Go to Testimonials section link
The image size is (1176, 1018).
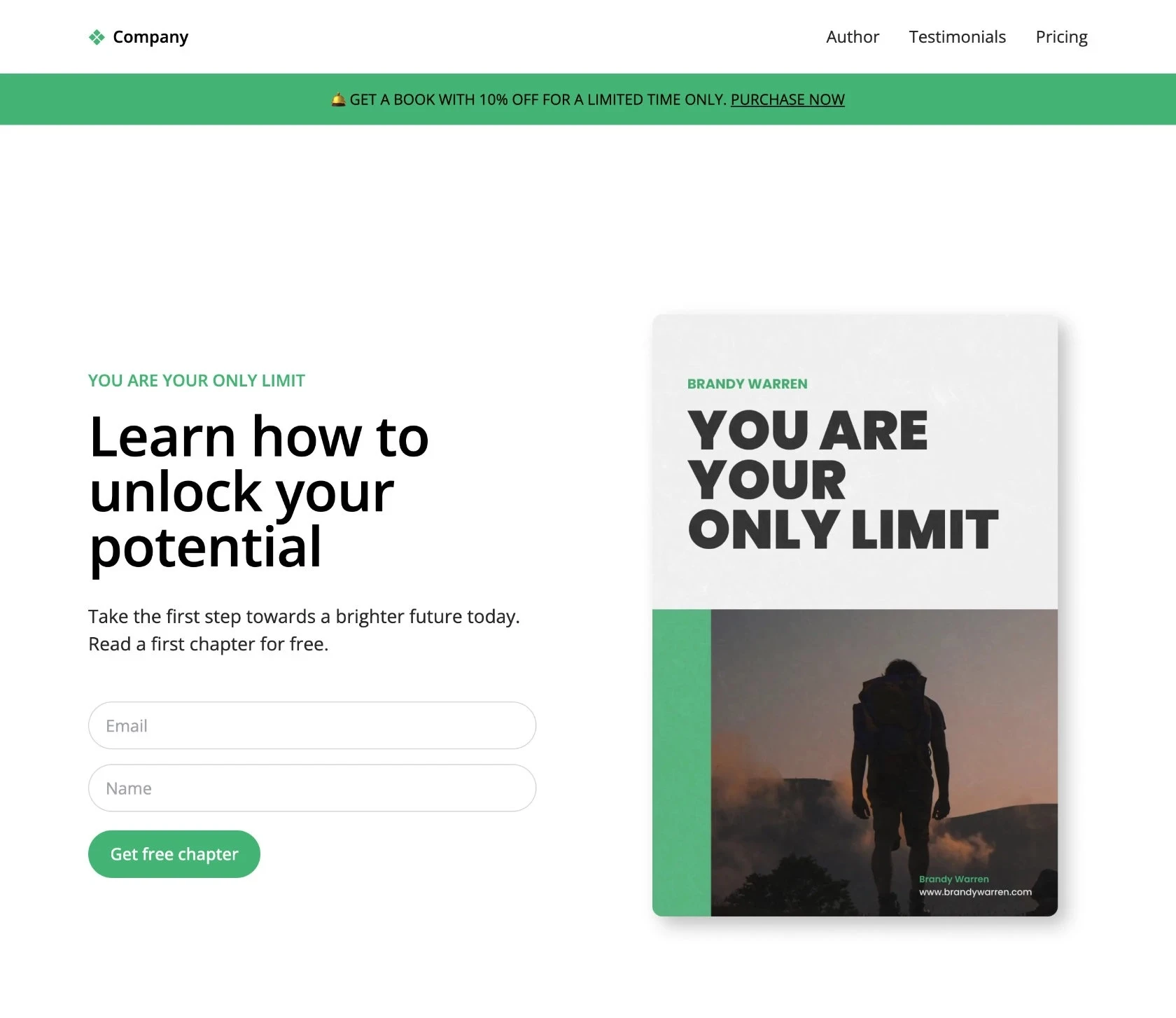(957, 36)
